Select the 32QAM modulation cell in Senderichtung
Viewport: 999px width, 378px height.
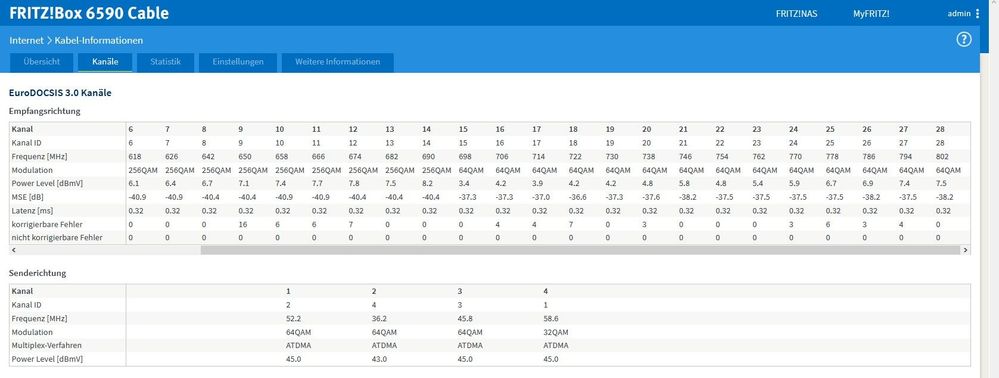[555, 332]
